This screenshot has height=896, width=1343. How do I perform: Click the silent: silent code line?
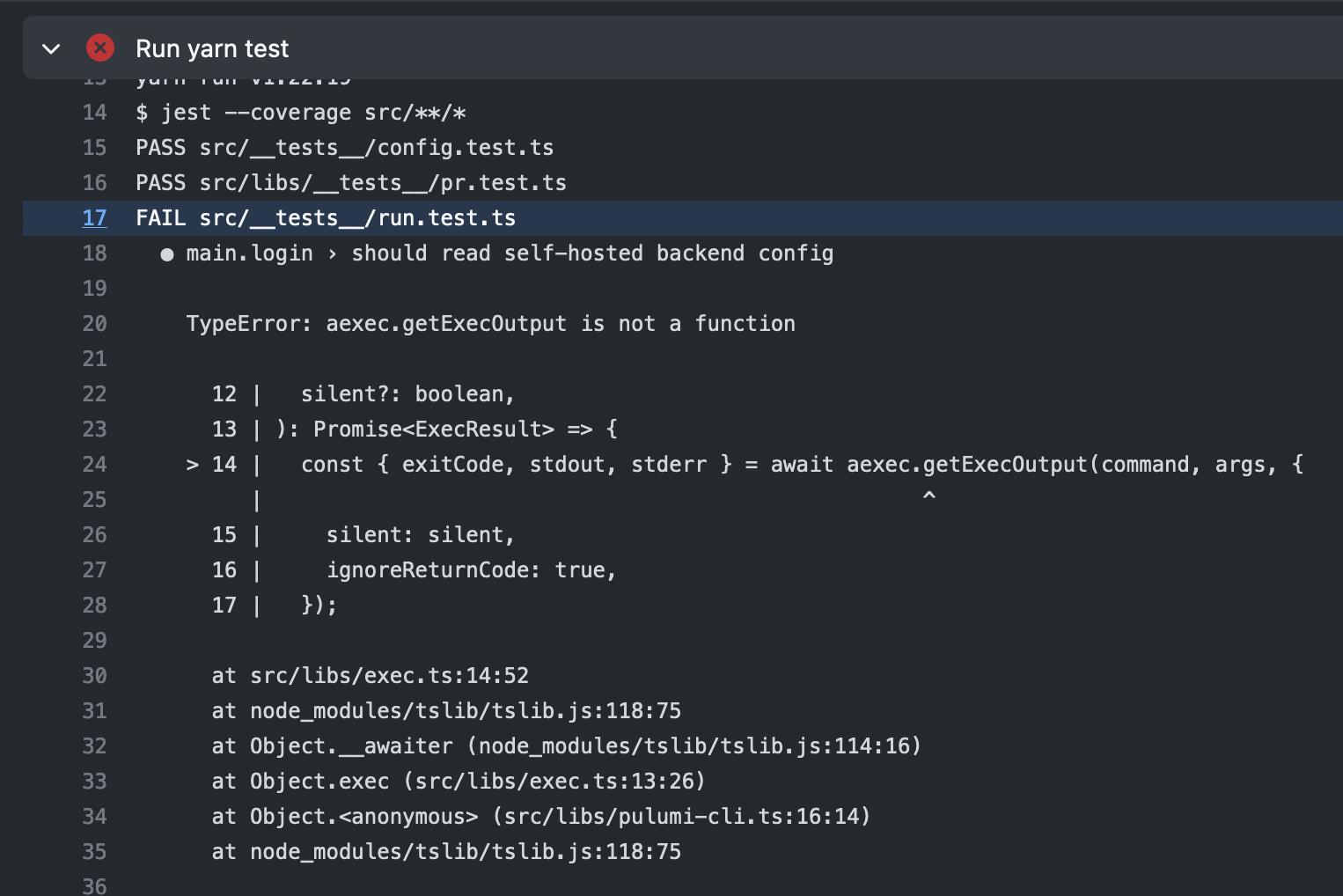click(363, 535)
